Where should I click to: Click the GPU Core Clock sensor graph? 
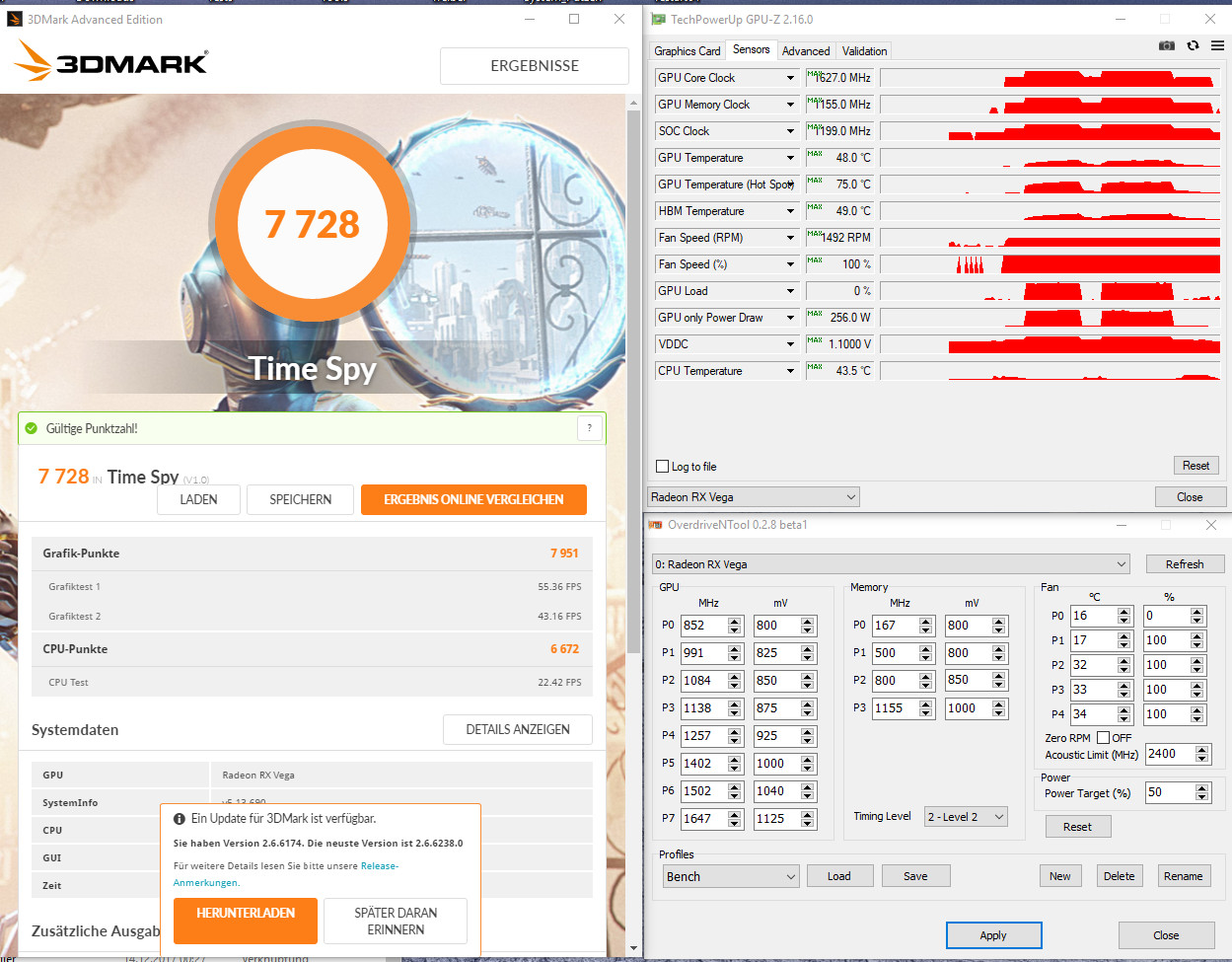pos(1050,78)
